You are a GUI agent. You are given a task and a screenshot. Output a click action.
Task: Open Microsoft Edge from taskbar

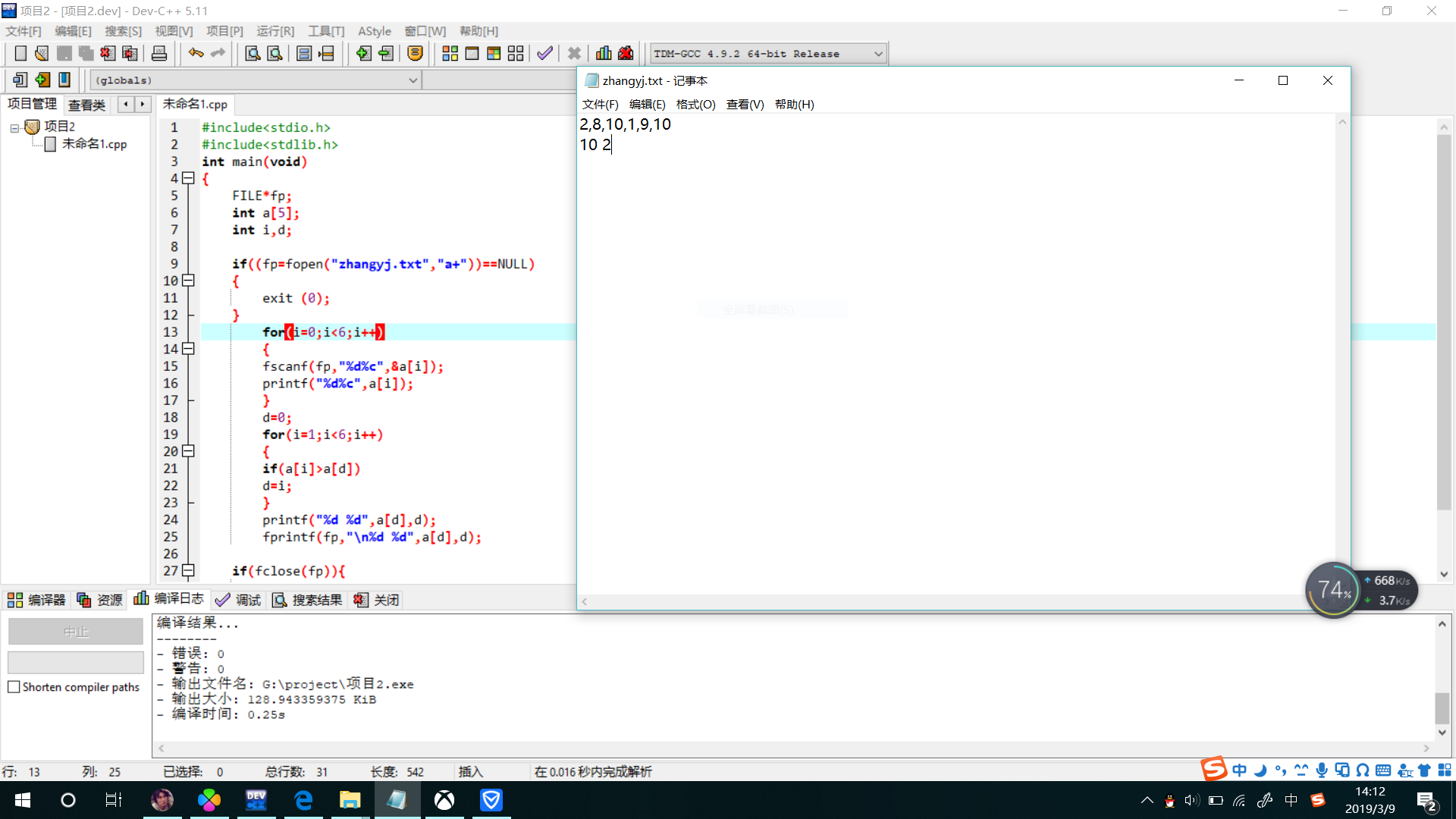click(303, 800)
